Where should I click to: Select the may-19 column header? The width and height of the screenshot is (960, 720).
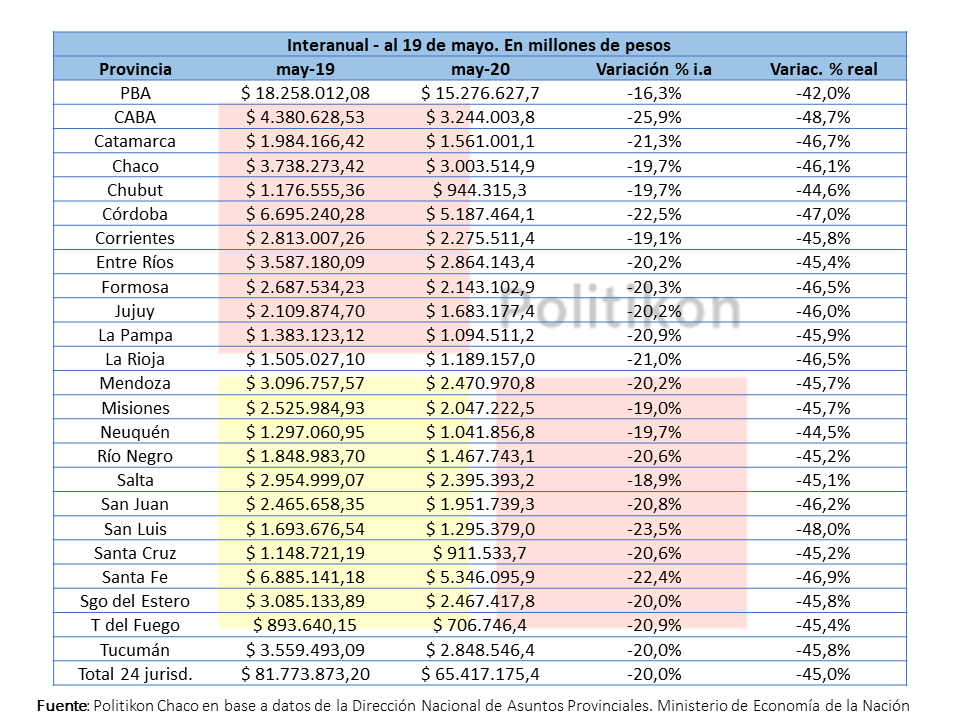pos(305,69)
